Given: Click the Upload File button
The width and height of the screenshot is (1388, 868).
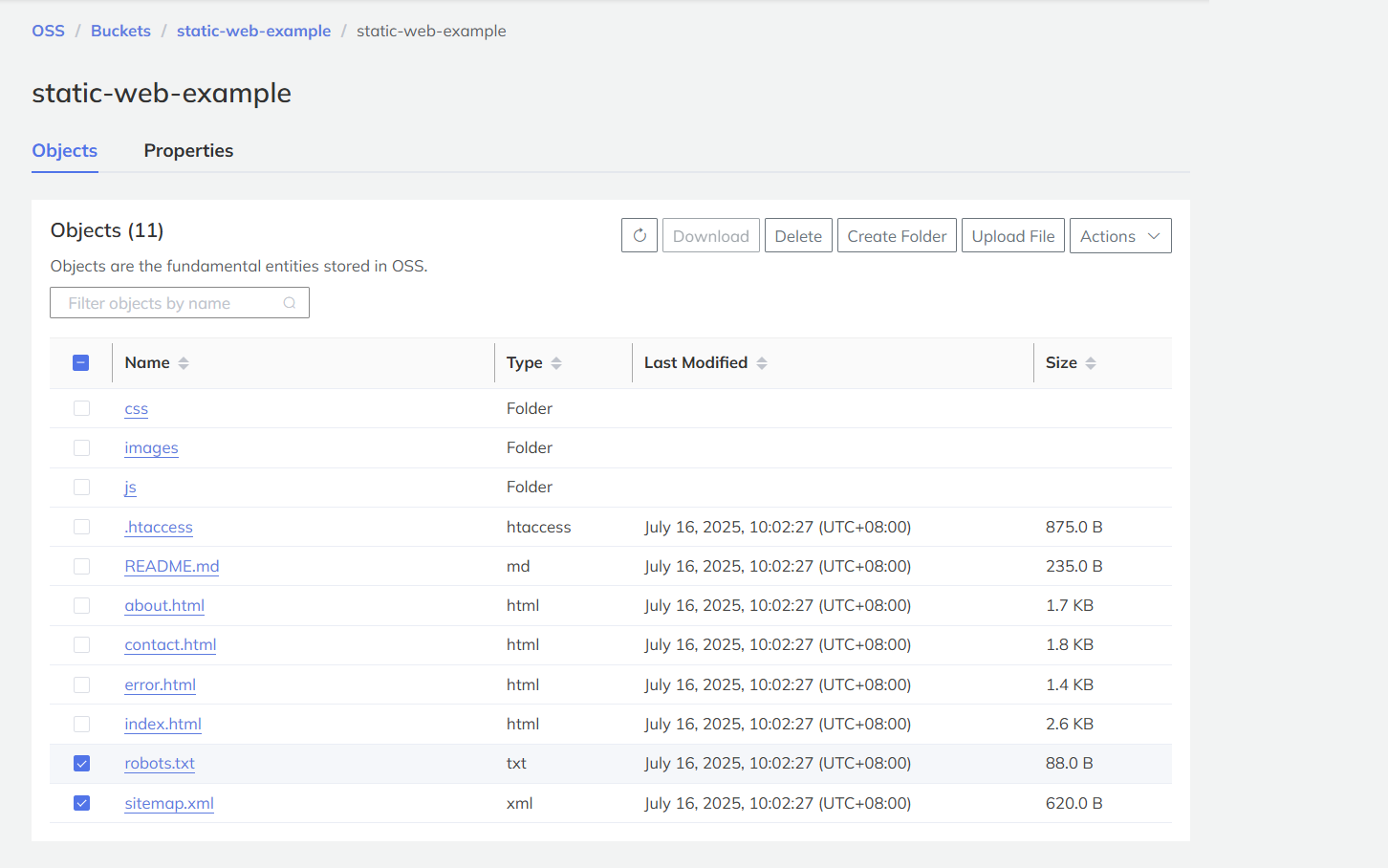Looking at the screenshot, I should [1012, 236].
